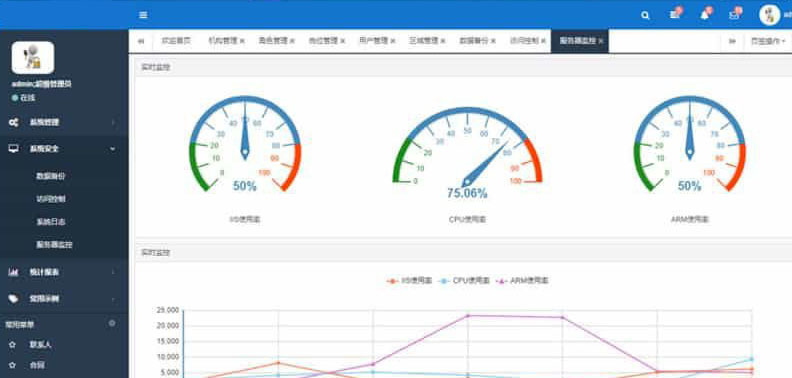Close the 机构管理 tab

(242, 41)
